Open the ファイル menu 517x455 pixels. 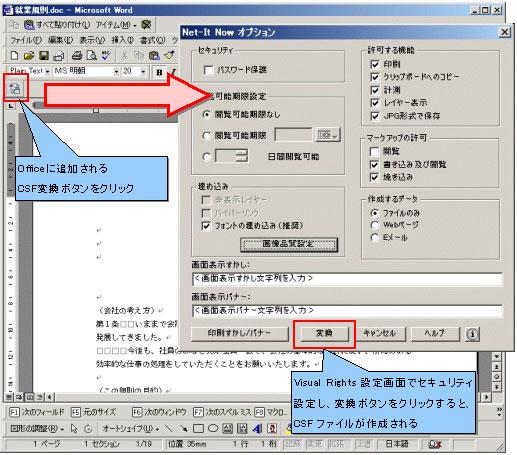coord(26,40)
